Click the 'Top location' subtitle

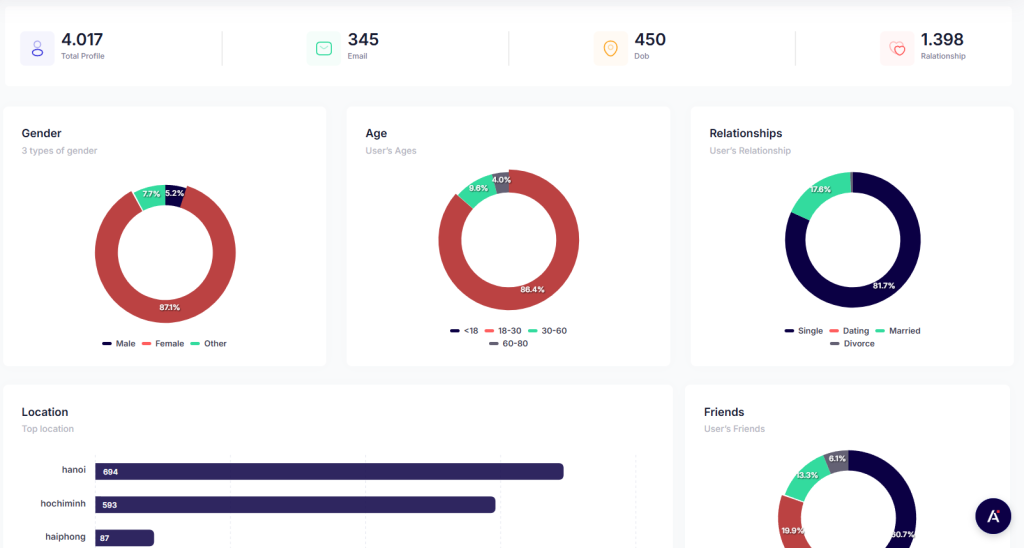tap(48, 429)
